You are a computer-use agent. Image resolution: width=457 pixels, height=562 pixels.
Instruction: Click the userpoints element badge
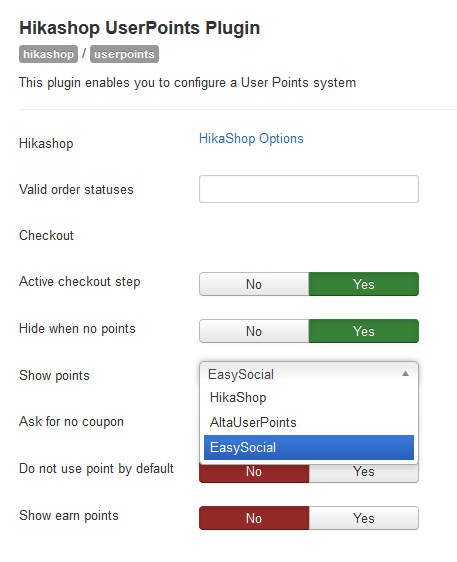click(x=124, y=54)
